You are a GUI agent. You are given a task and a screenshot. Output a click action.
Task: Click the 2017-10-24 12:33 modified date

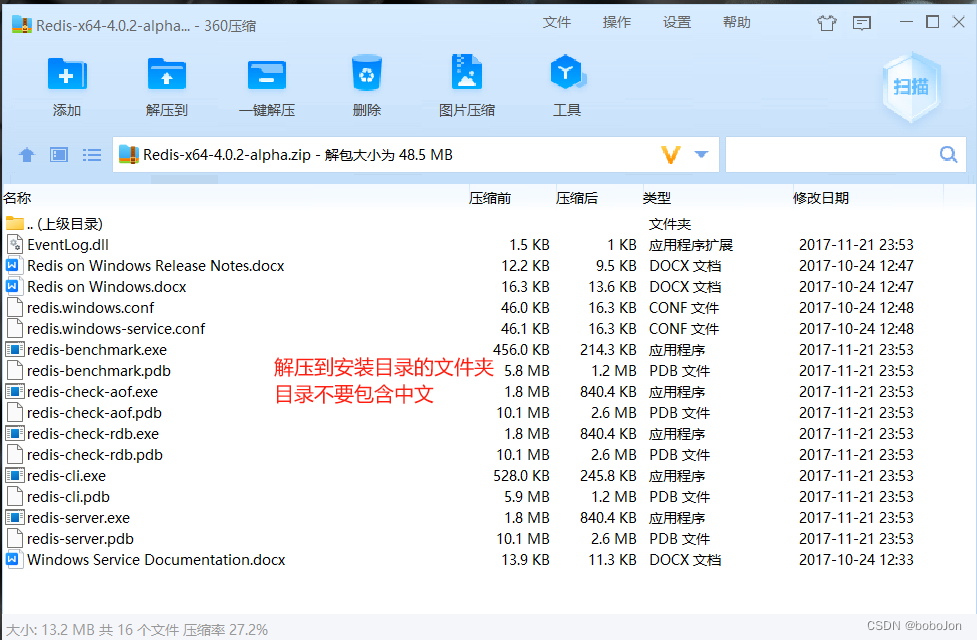pos(856,560)
